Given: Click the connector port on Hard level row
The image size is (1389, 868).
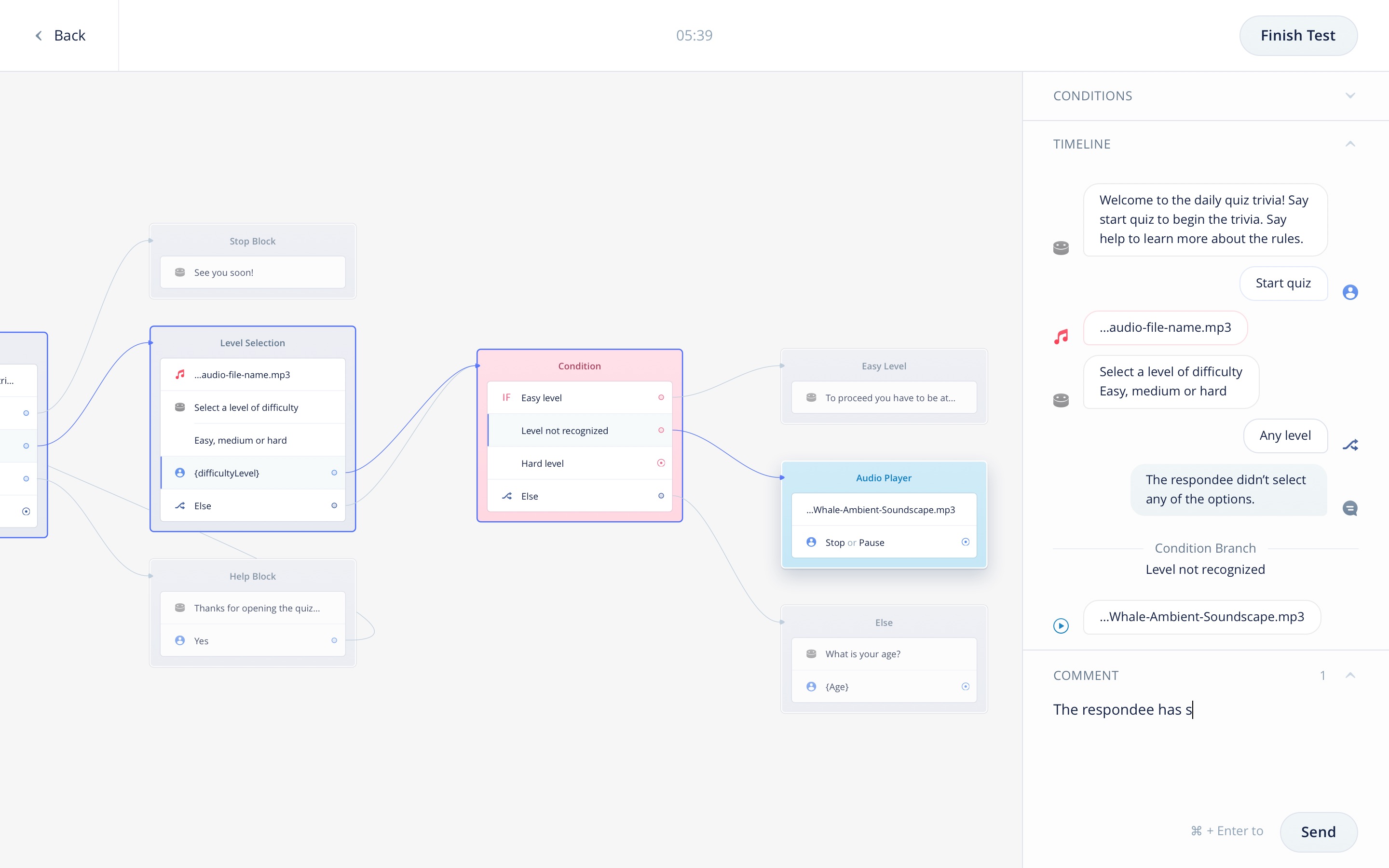Looking at the screenshot, I should 661,463.
